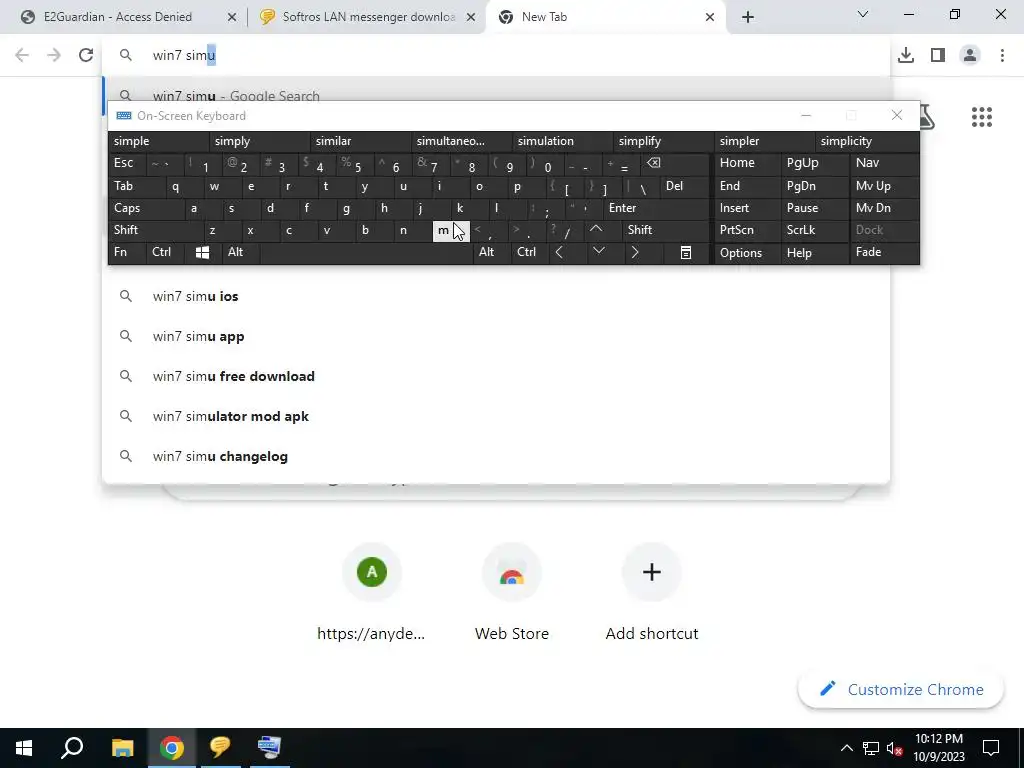This screenshot has height=768, width=1024.
Task: Open Chrome three-dot menu
Action: coord(1002,55)
